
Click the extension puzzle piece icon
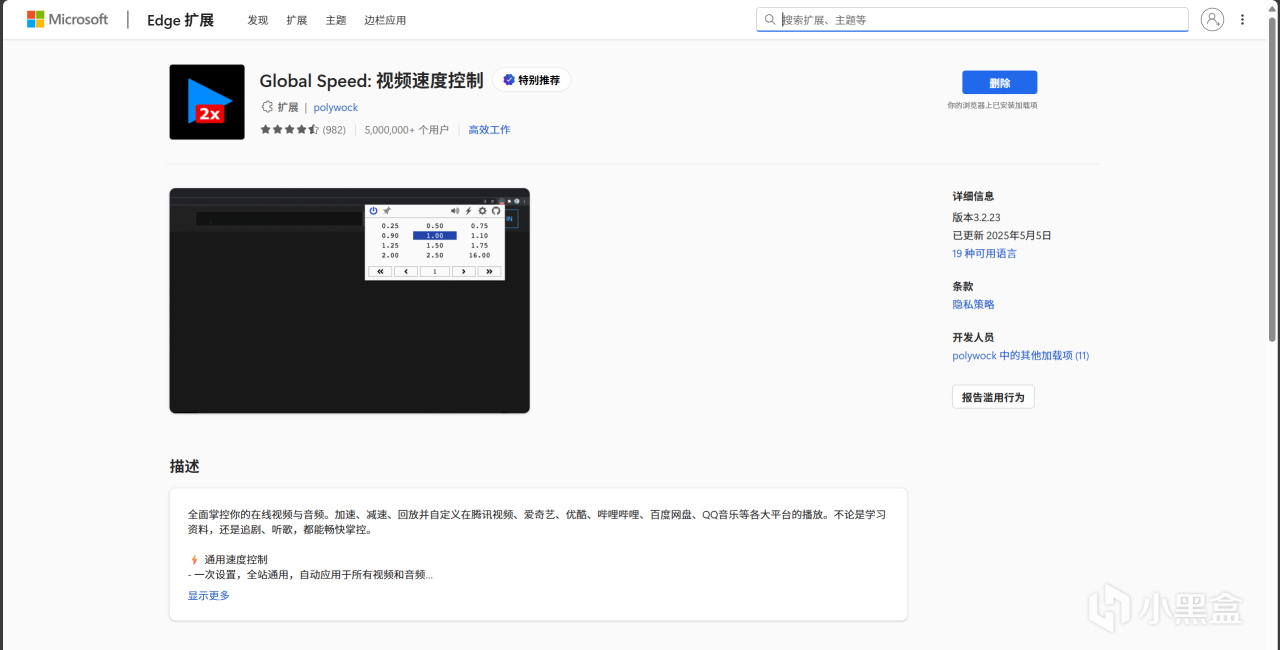(267, 107)
